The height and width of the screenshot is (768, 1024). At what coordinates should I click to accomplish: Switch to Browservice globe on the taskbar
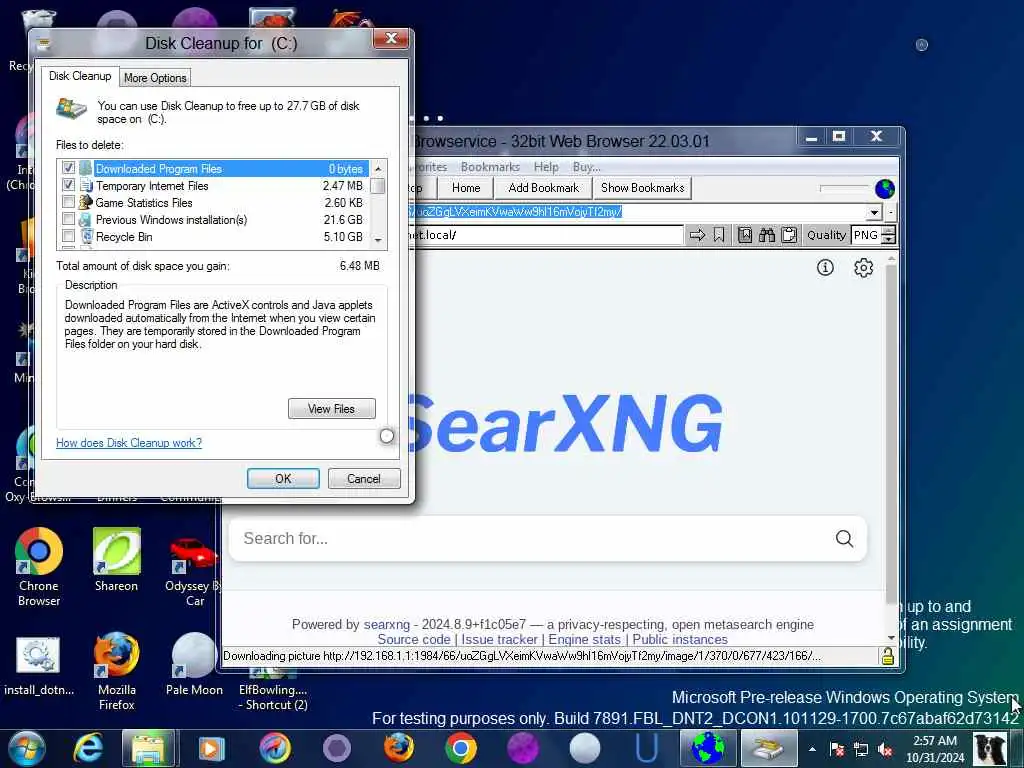[708, 748]
